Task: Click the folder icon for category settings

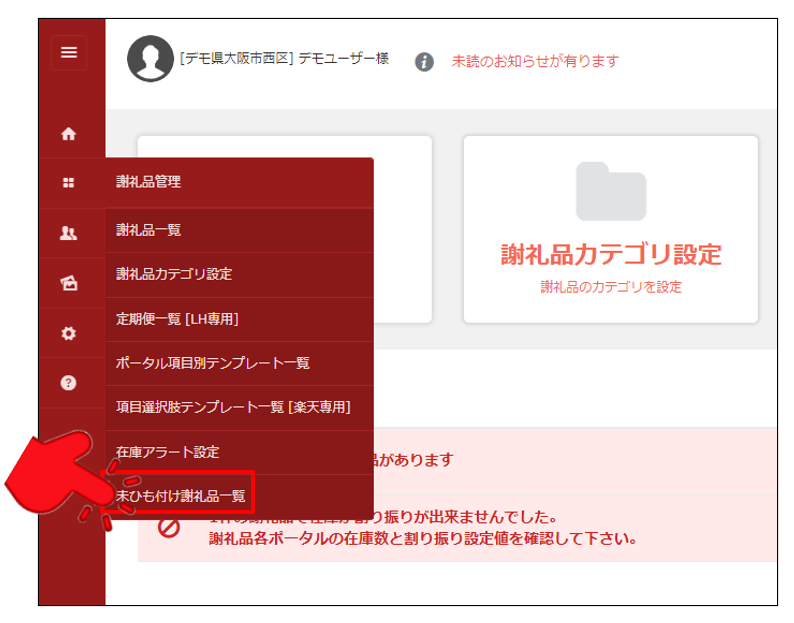Action: pyautogui.click(x=610, y=191)
